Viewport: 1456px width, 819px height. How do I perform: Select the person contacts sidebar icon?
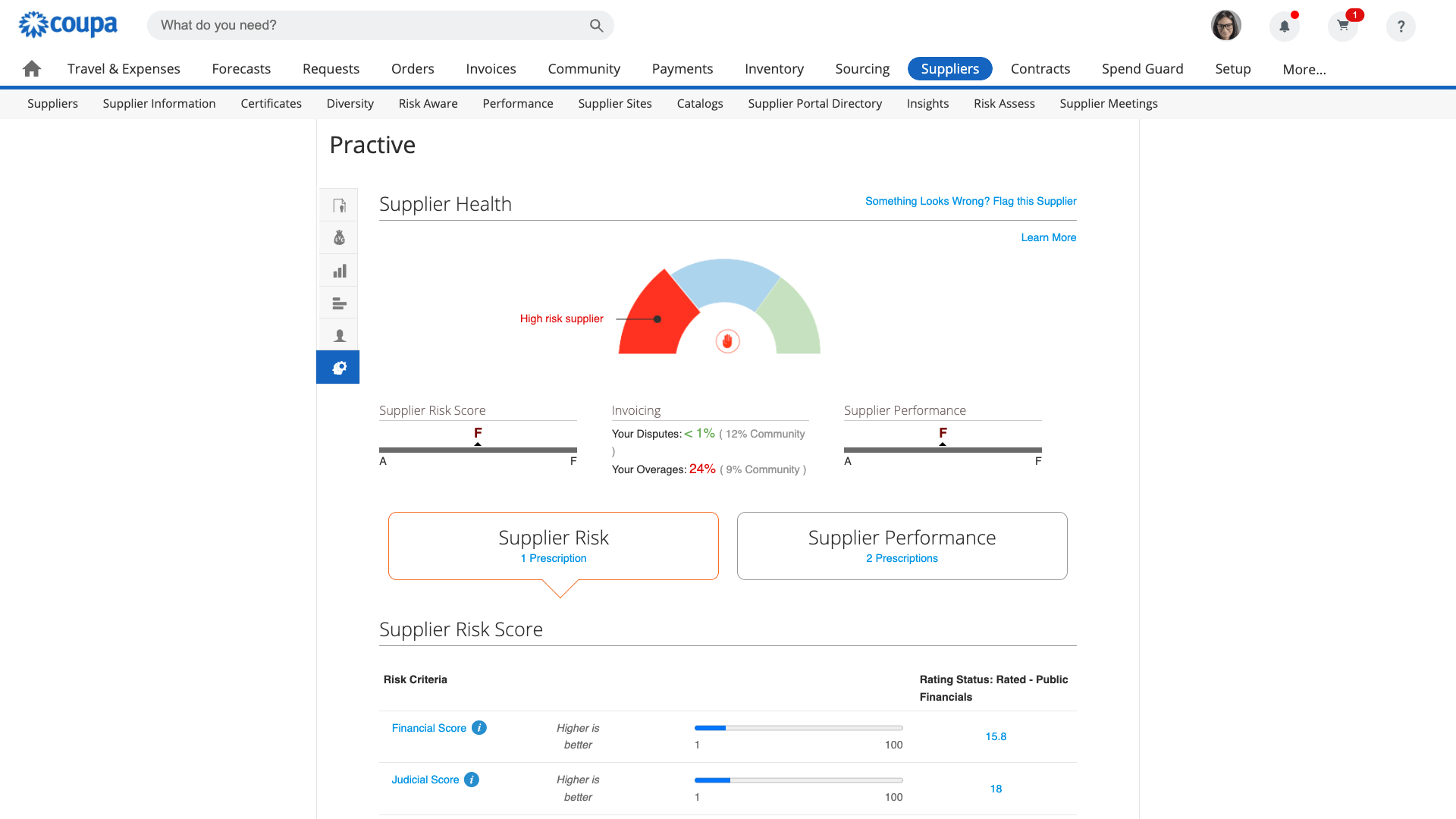[338, 334]
